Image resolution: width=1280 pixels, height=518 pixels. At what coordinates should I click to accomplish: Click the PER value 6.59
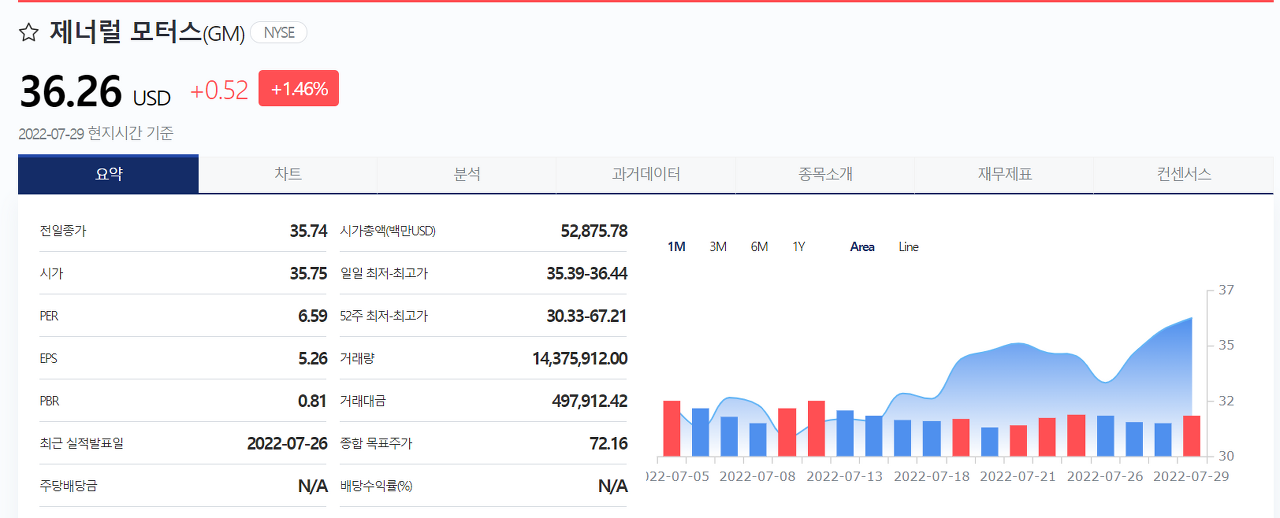tap(313, 316)
